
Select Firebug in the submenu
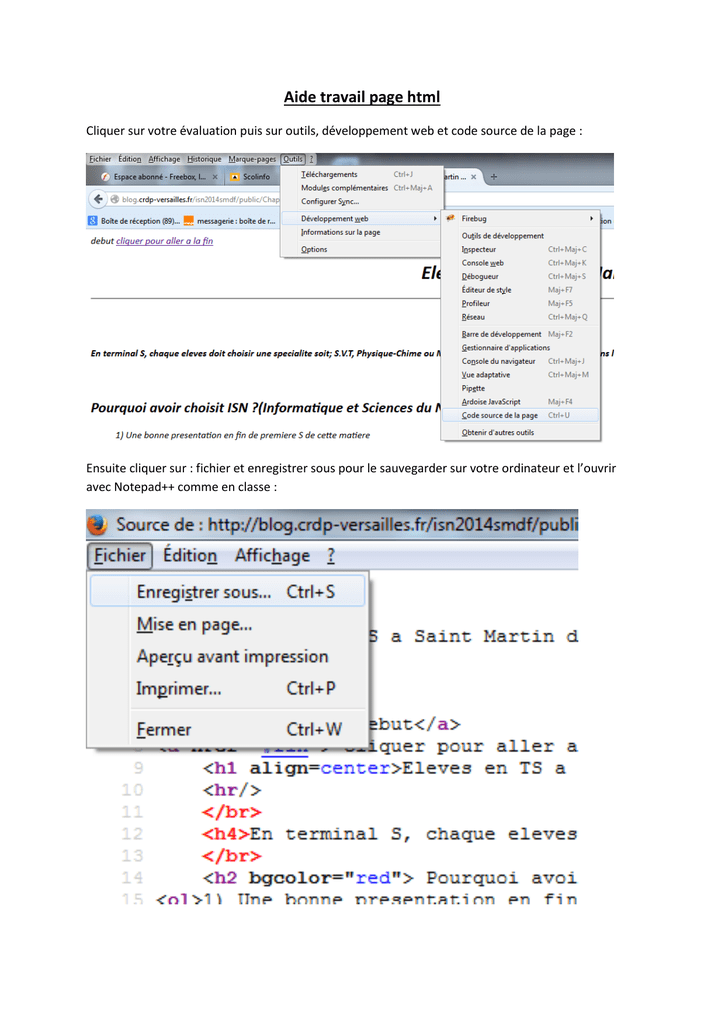point(521,218)
